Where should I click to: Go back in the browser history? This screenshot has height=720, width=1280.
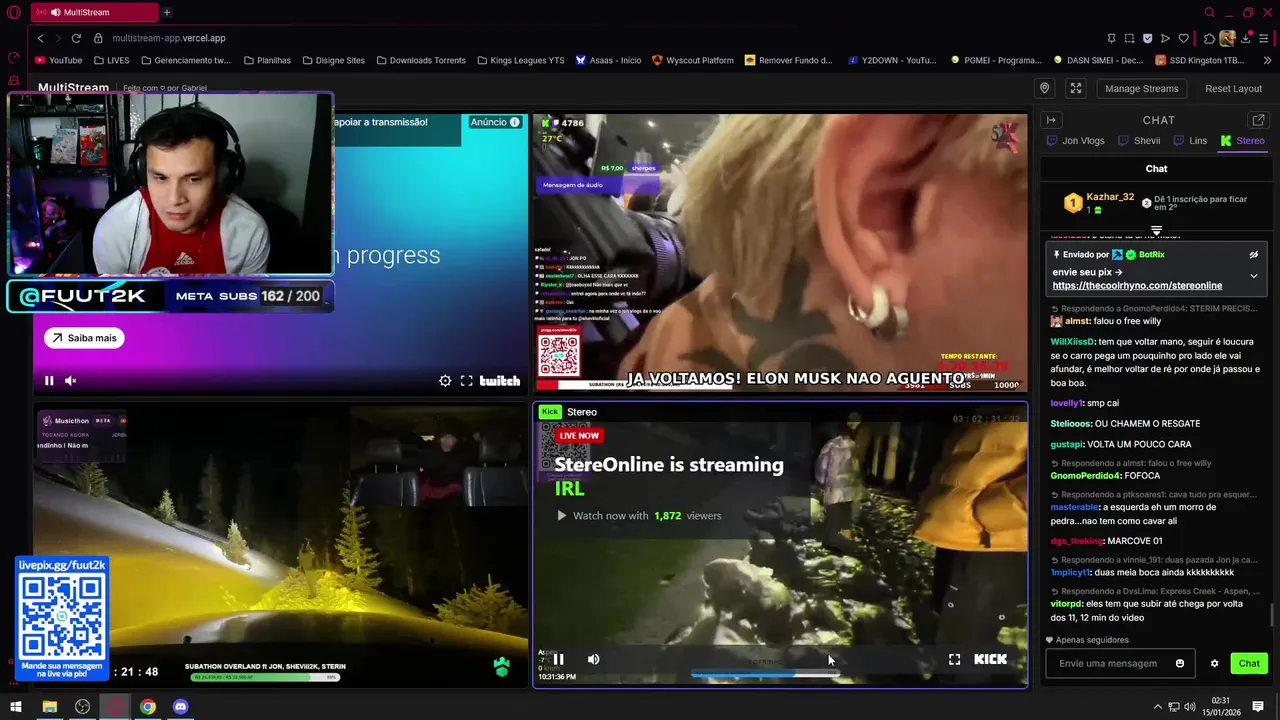(40, 38)
